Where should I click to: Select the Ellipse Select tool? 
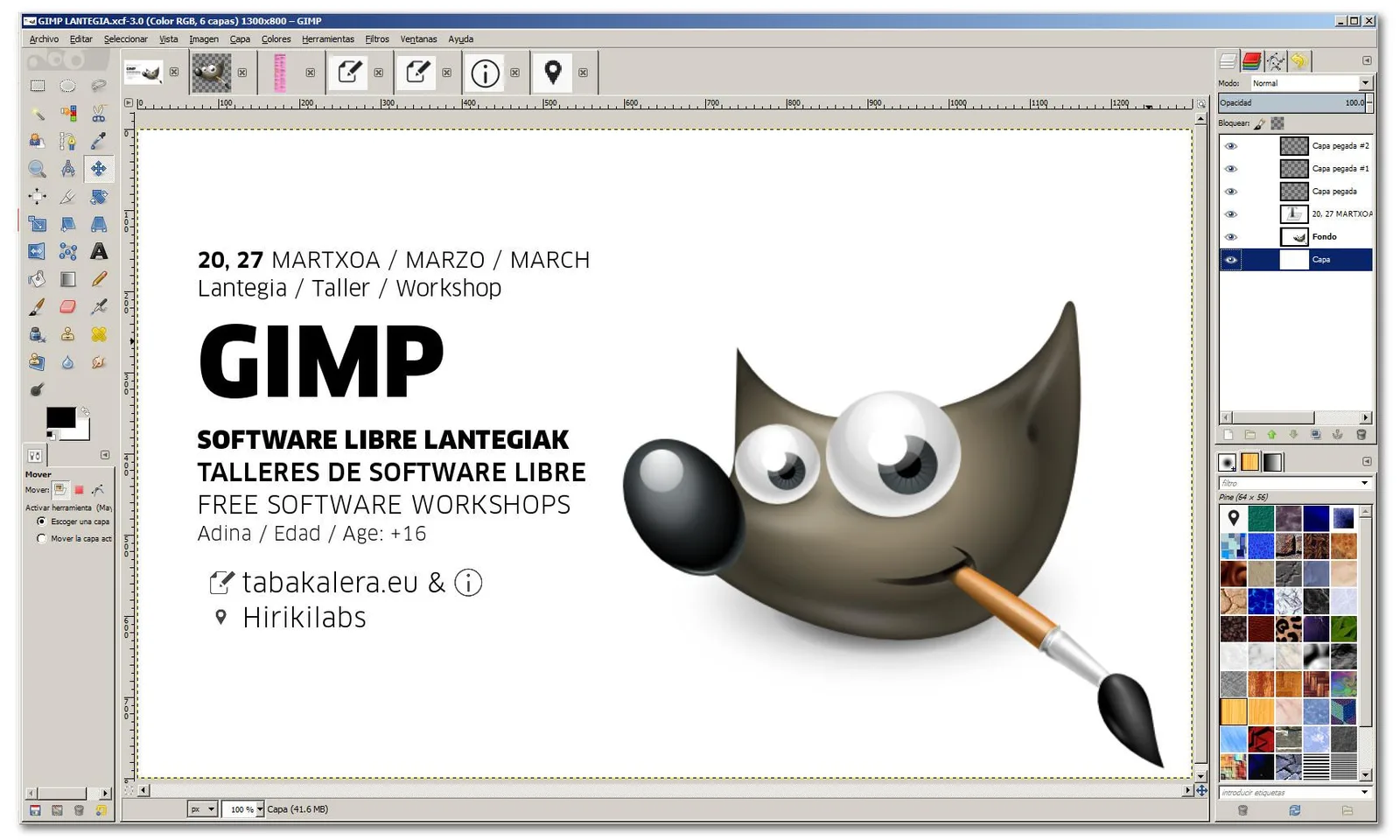pos(67,86)
